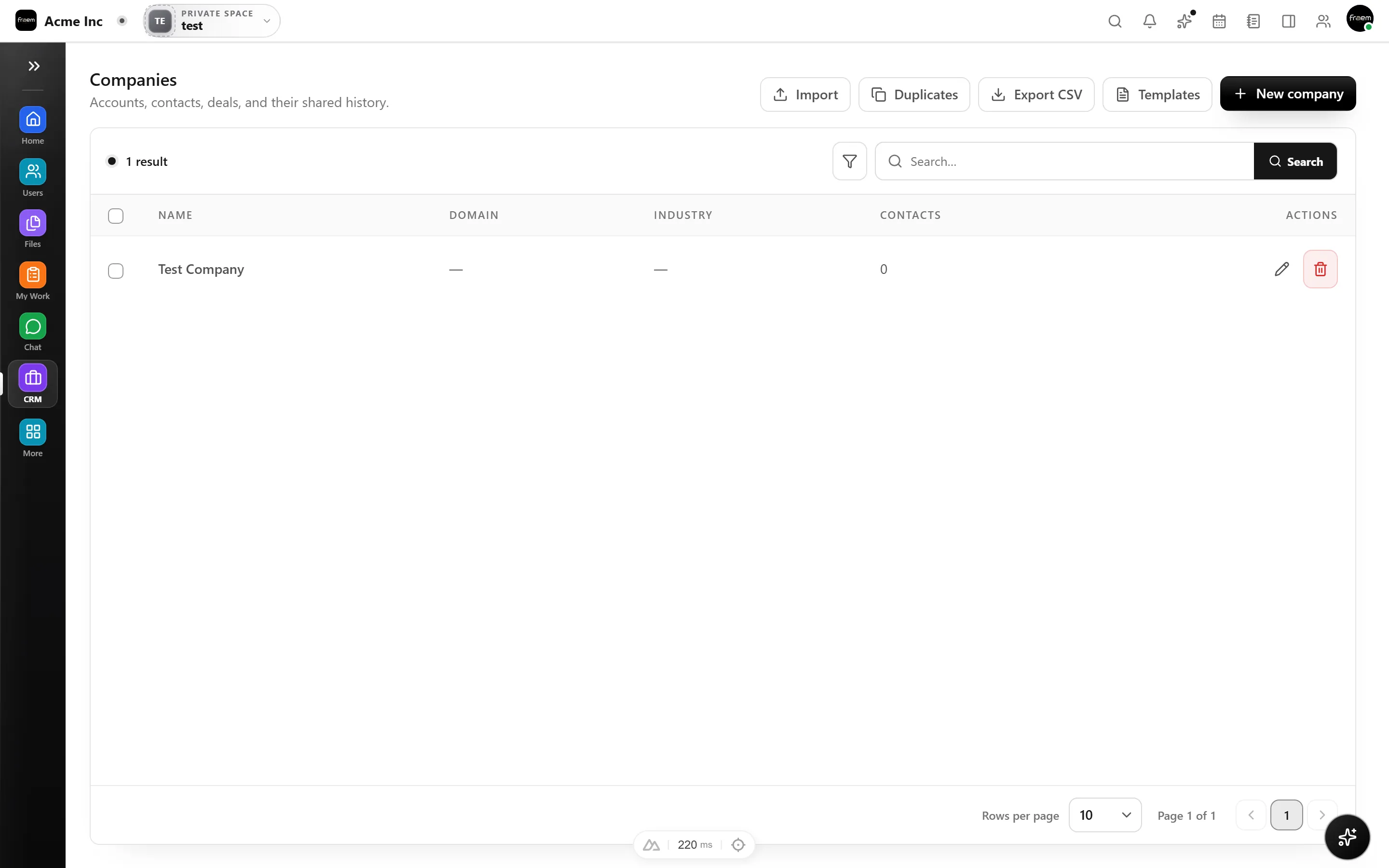Open the calendar icon in top bar
This screenshot has width=1389, height=868.
(1219, 21)
